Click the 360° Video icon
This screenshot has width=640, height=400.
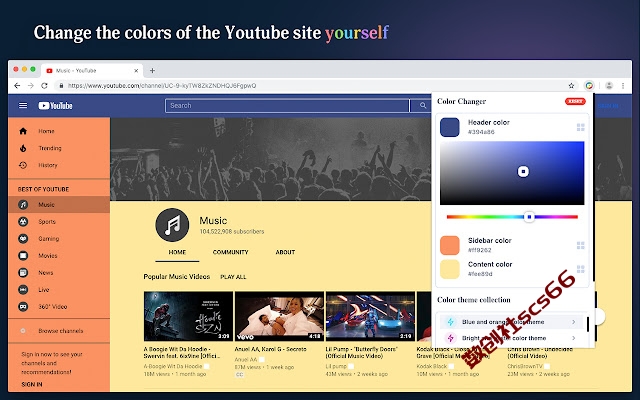(x=23, y=307)
